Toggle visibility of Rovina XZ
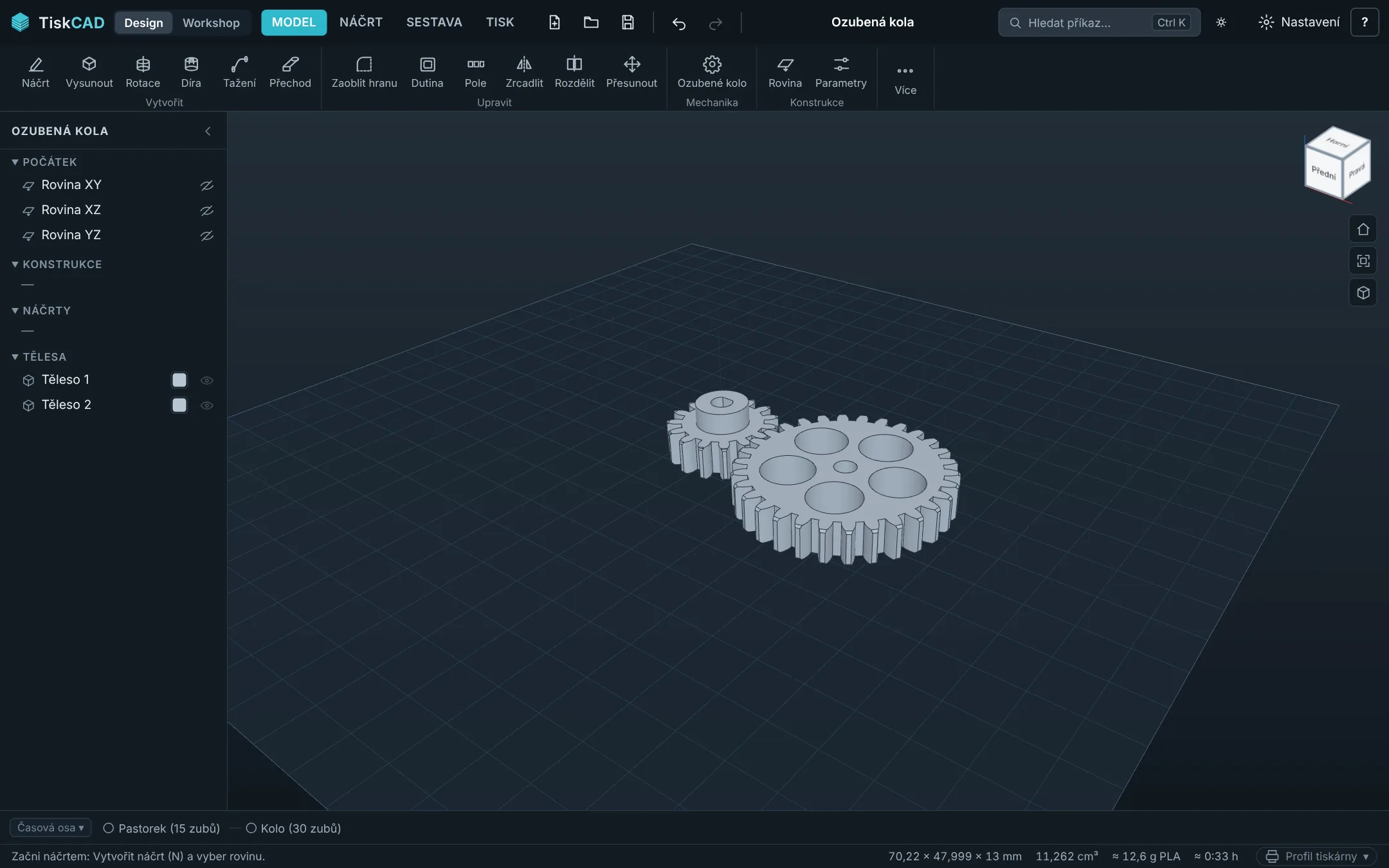Image resolution: width=1389 pixels, height=868 pixels. 206,210
